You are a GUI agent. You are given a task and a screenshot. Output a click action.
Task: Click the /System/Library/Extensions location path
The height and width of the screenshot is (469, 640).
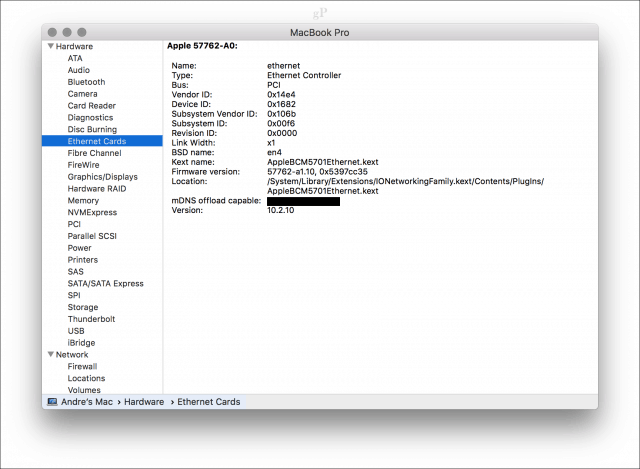tap(405, 186)
